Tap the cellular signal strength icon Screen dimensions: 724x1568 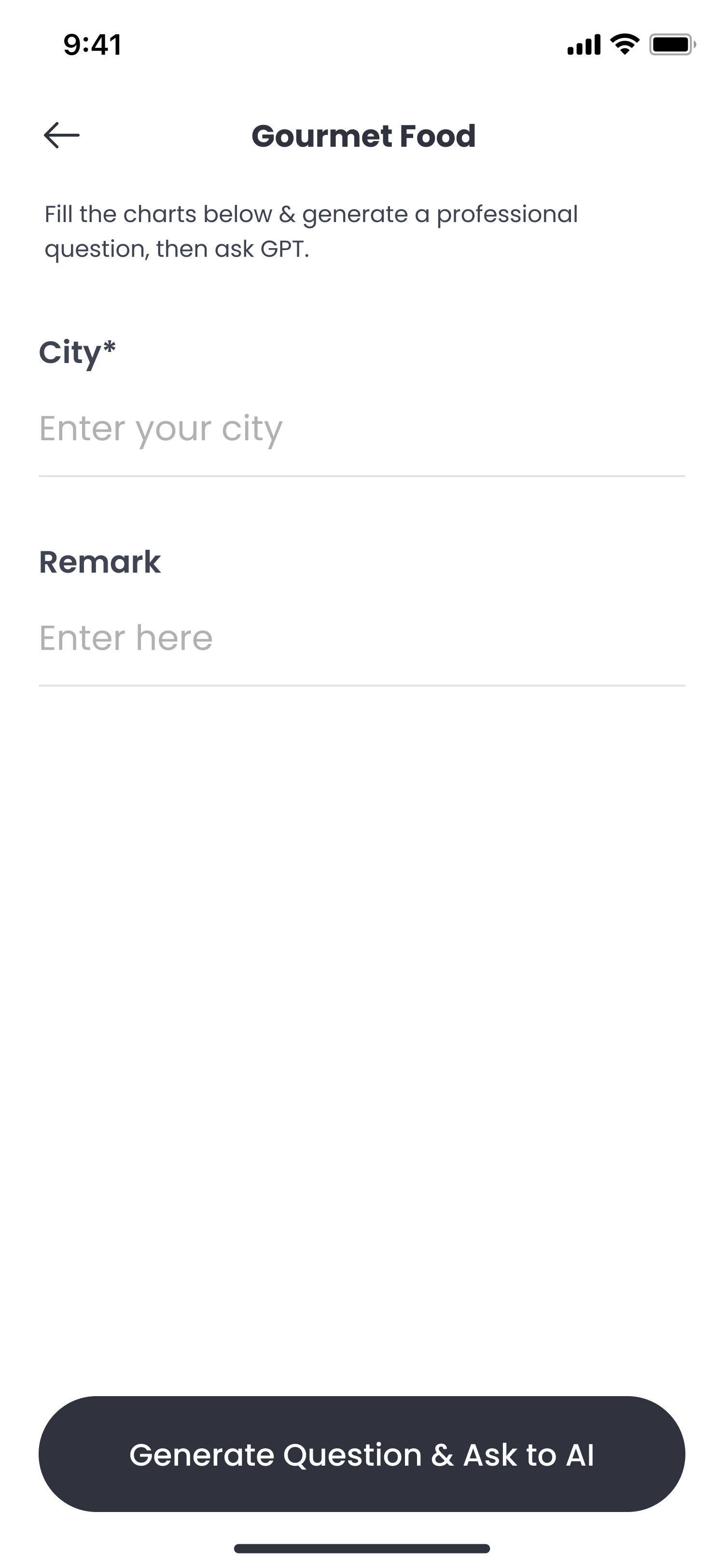pyautogui.click(x=583, y=45)
